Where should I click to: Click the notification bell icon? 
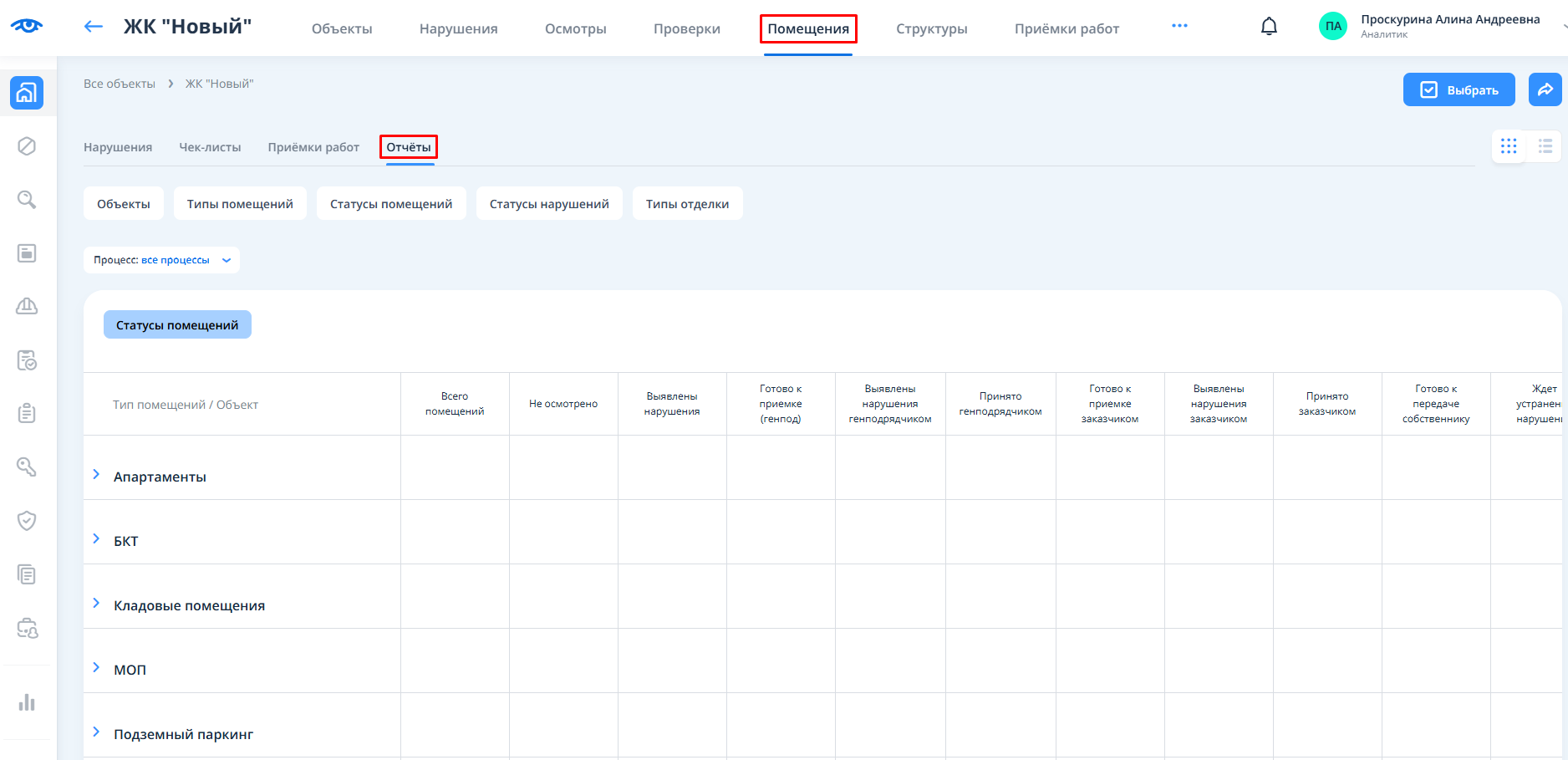click(x=1269, y=27)
